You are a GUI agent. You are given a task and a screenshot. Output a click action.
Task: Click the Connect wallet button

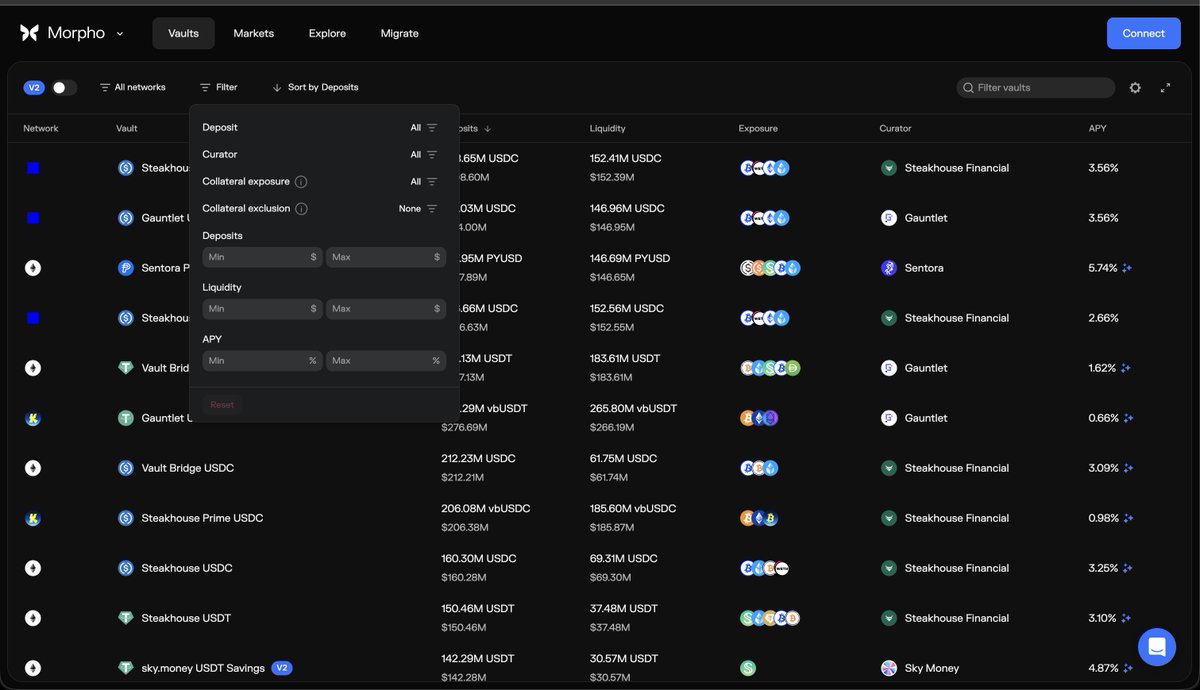1143,33
